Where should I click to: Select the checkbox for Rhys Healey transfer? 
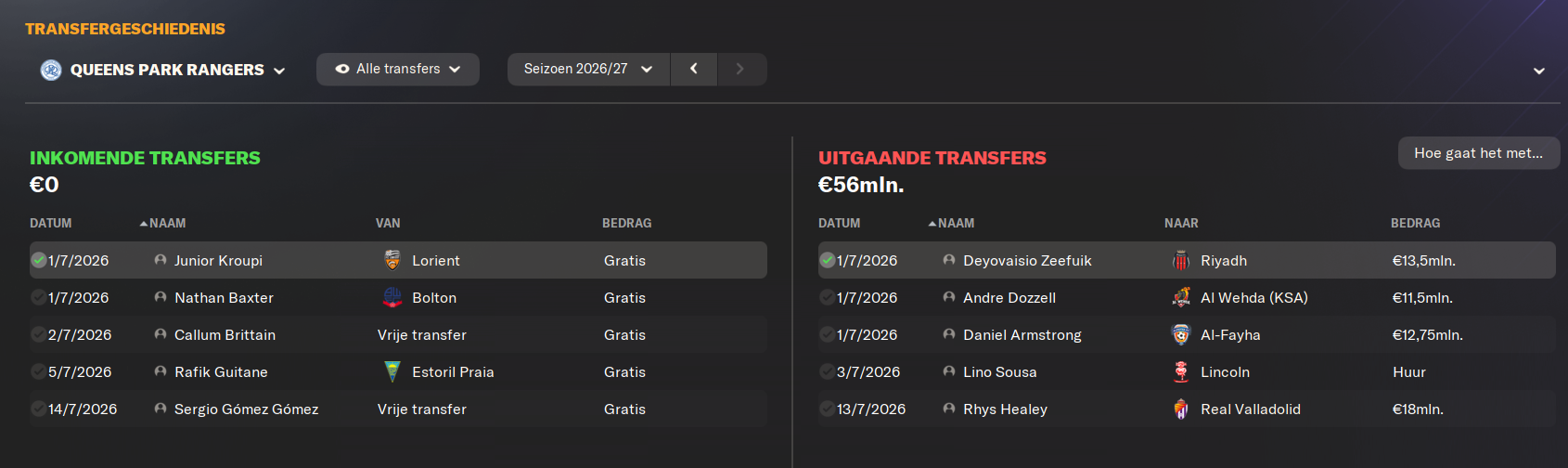coord(828,409)
